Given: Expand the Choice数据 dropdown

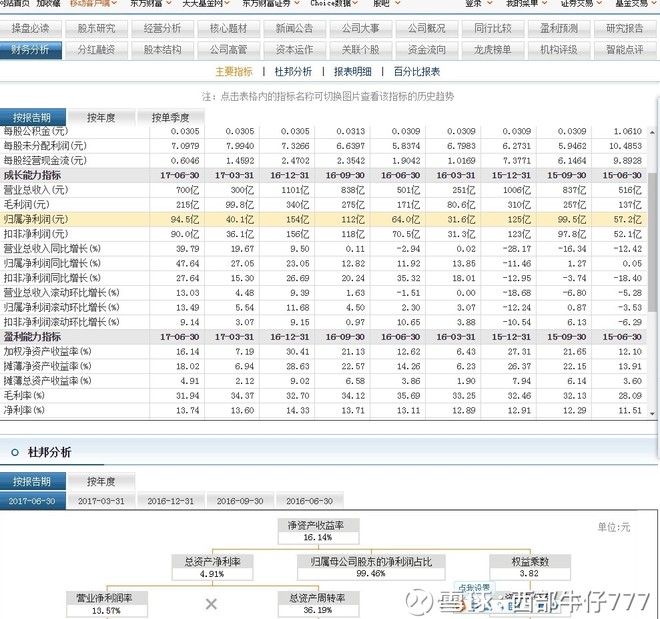Looking at the screenshot, I should pos(334,3).
